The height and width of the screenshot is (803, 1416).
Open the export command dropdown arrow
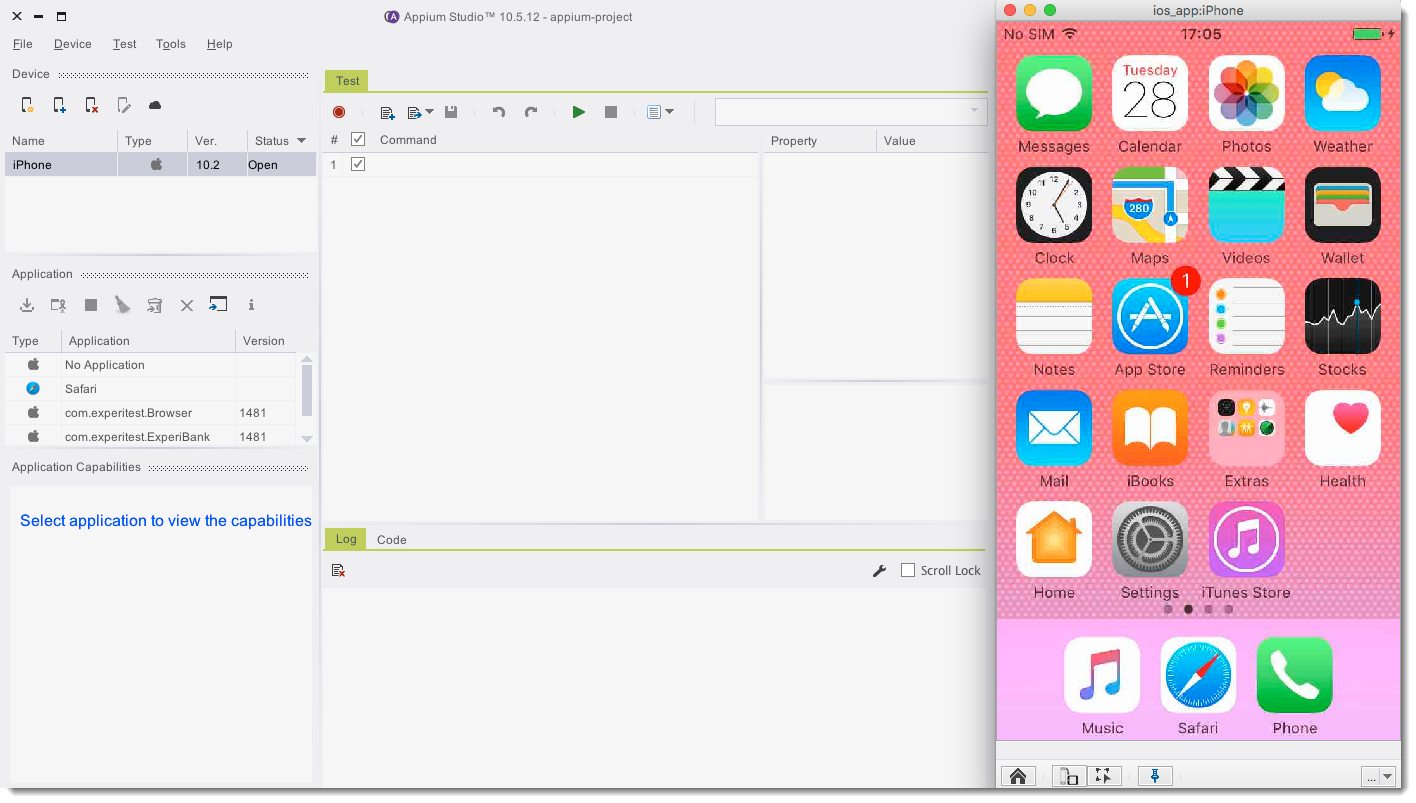click(x=429, y=112)
